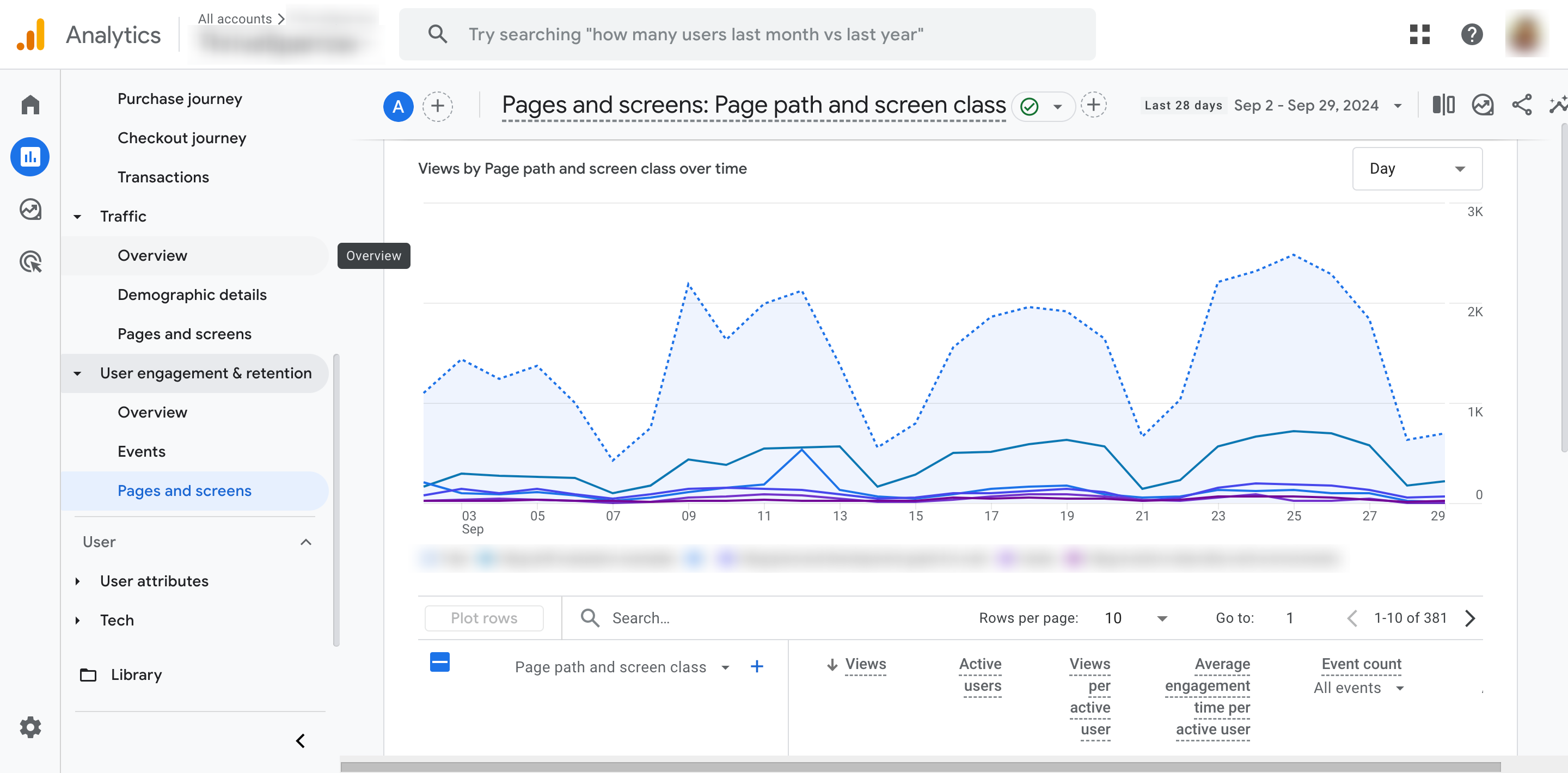Open the Rows per page dropdown
1568x773 pixels.
[1135, 618]
